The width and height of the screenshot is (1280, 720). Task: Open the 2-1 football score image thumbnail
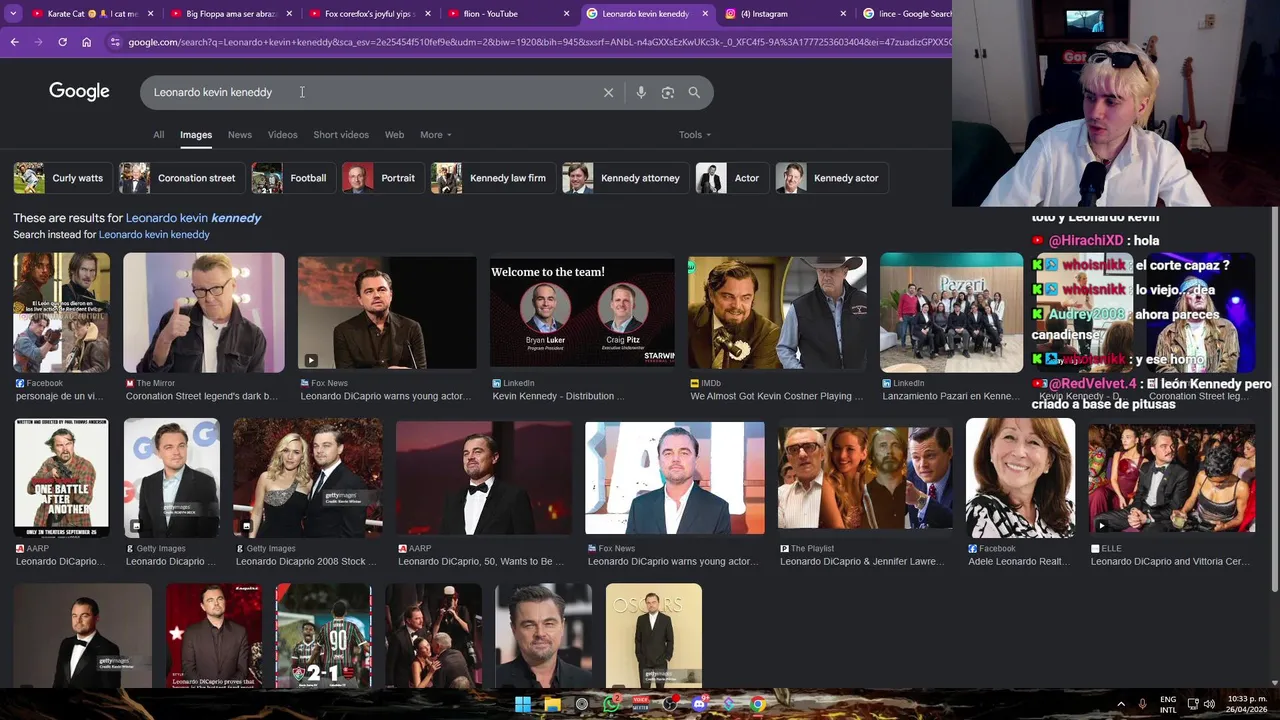point(323,635)
